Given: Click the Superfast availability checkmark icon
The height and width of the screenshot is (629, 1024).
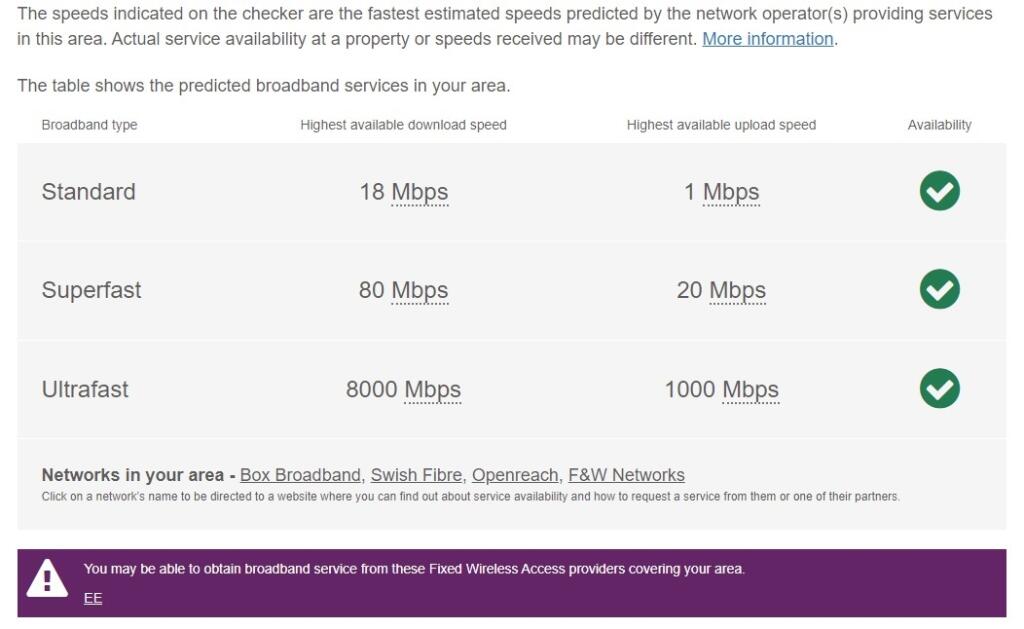Looking at the screenshot, I should point(939,290).
